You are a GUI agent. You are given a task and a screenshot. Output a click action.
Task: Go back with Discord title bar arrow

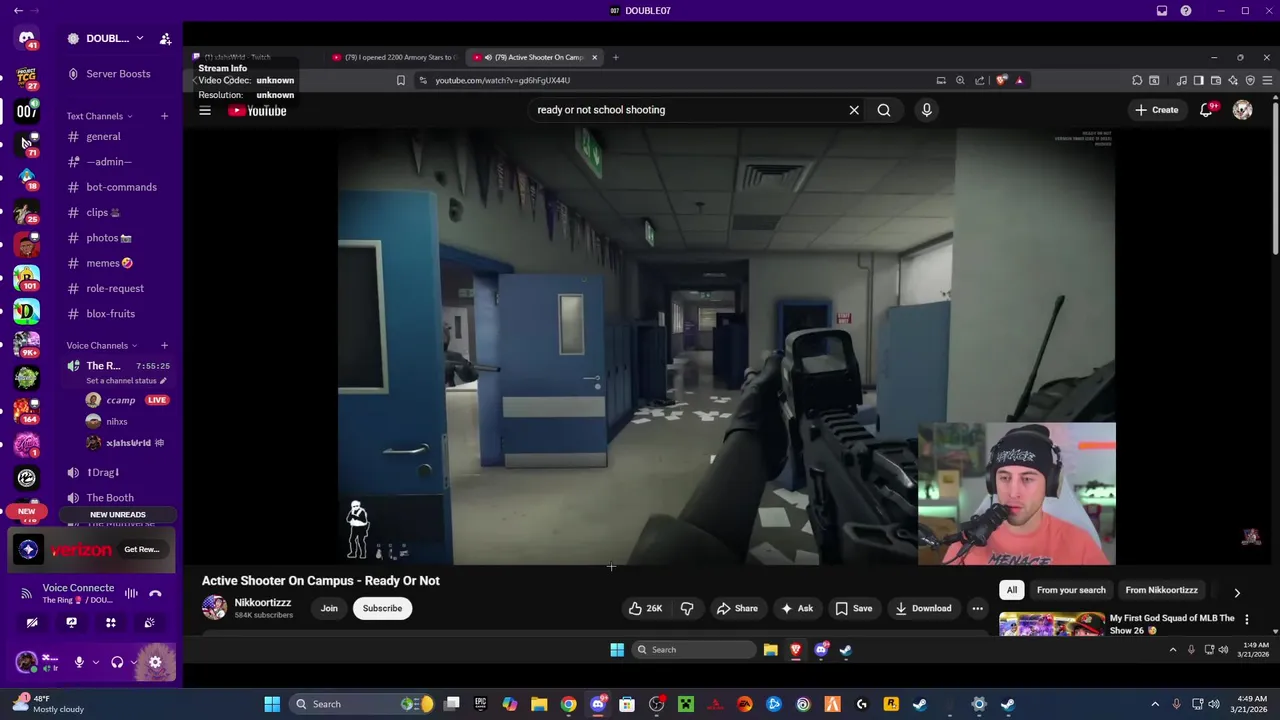(18, 11)
